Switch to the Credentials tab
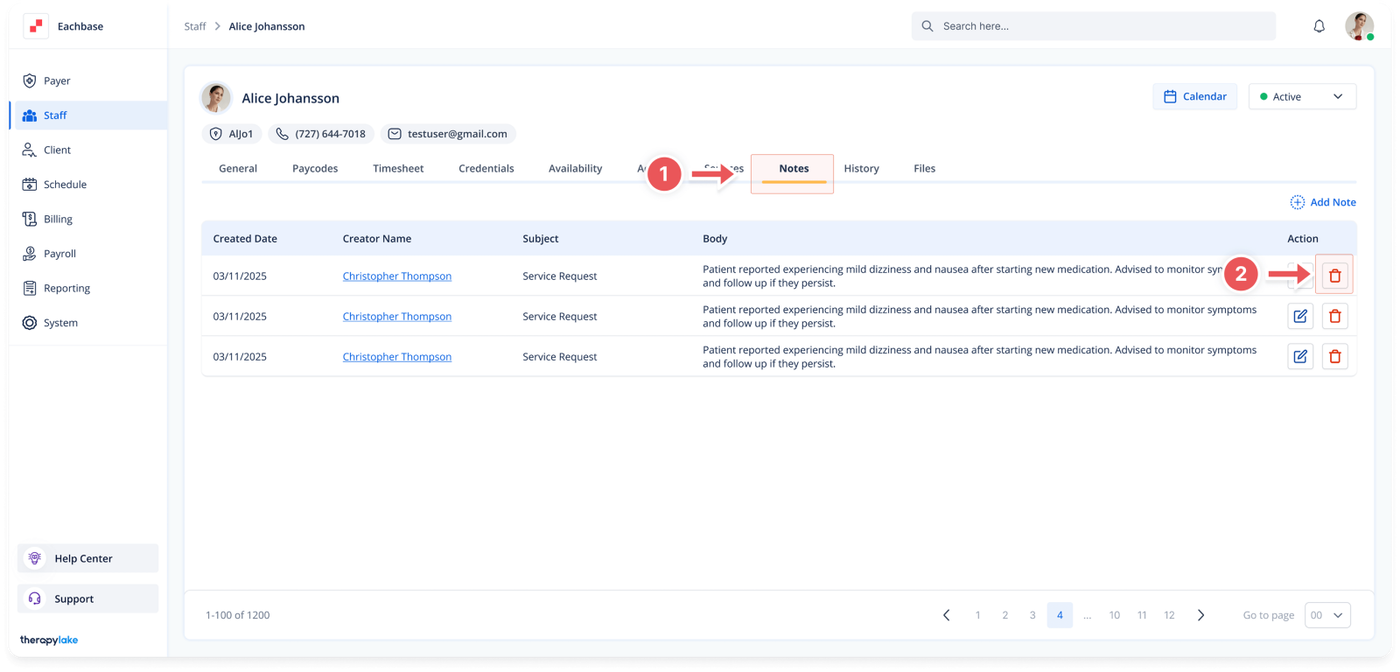The width and height of the screenshot is (1400, 672). (486, 169)
